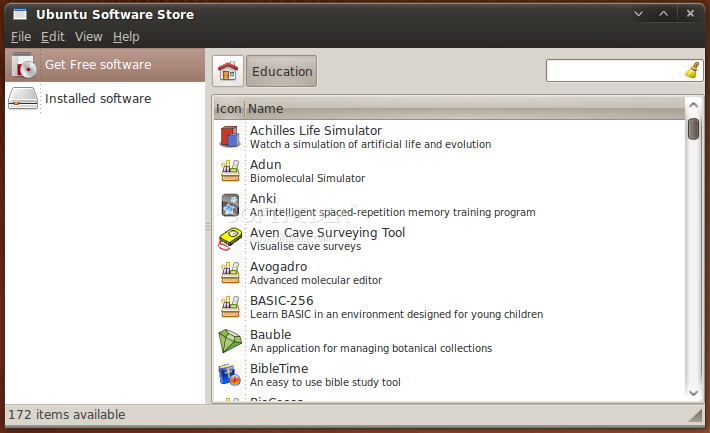
Task: Click 'An application for managing botanical collections'
Action: (x=371, y=348)
